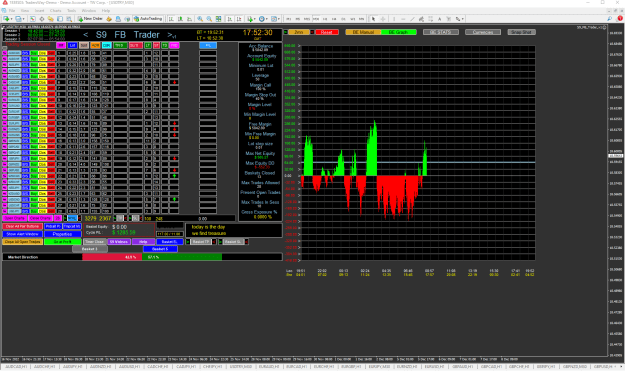Click the Cycle P/L value
Viewport: 625px width, 371px height.
(x=124, y=232)
